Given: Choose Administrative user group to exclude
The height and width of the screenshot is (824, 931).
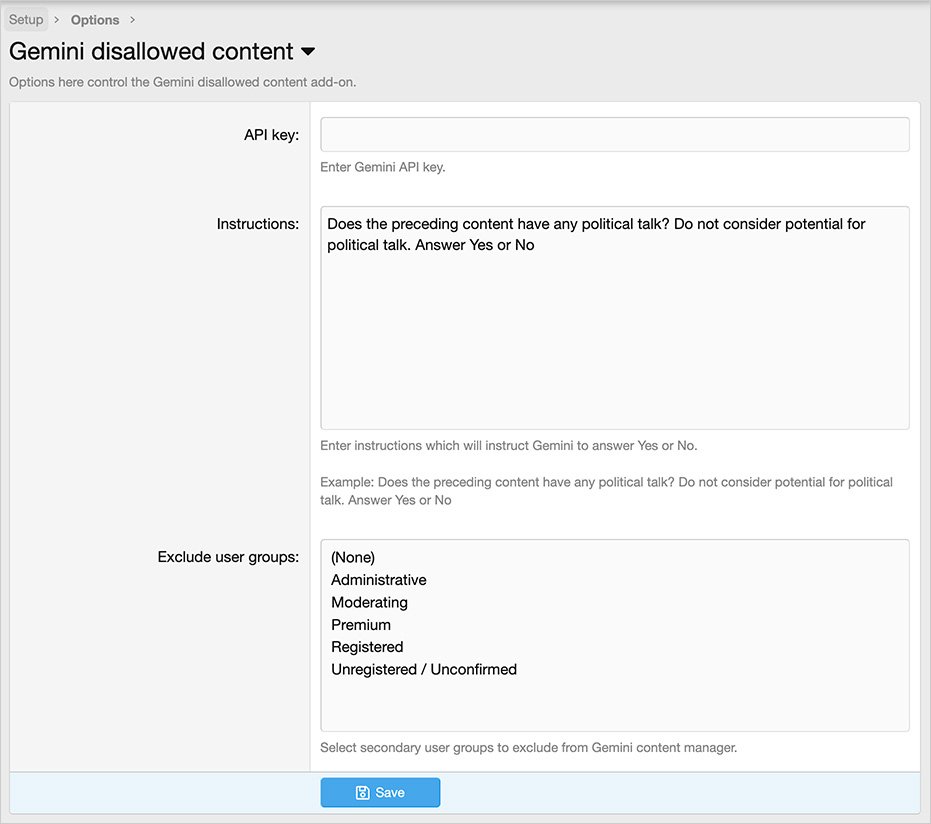Looking at the screenshot, I should [x=378, y=580].
